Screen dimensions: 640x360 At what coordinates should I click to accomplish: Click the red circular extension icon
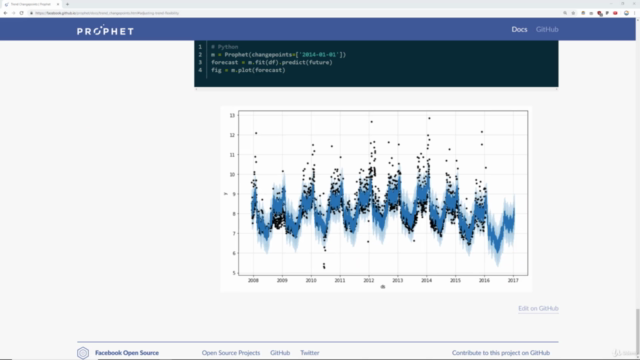615,13
